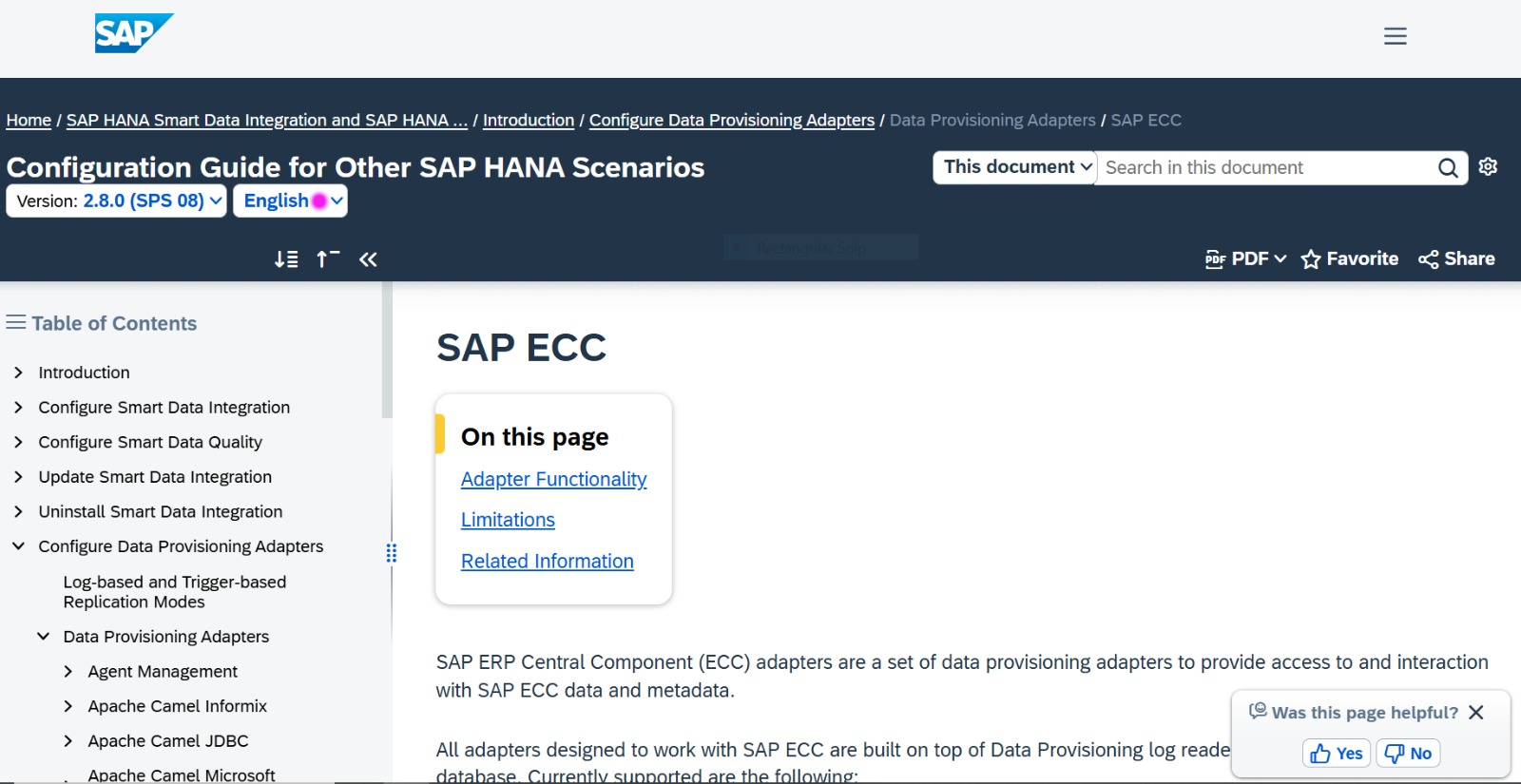Viewport: 1521px width, 784px height.
Task: Open the hamburger menu at top right
Action: tap(1395, 36)
